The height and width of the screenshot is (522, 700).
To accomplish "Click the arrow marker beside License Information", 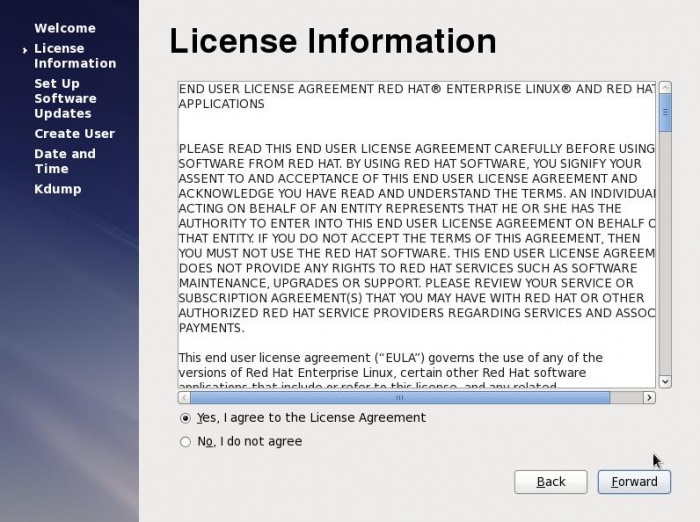I will [x=25, y=50].
